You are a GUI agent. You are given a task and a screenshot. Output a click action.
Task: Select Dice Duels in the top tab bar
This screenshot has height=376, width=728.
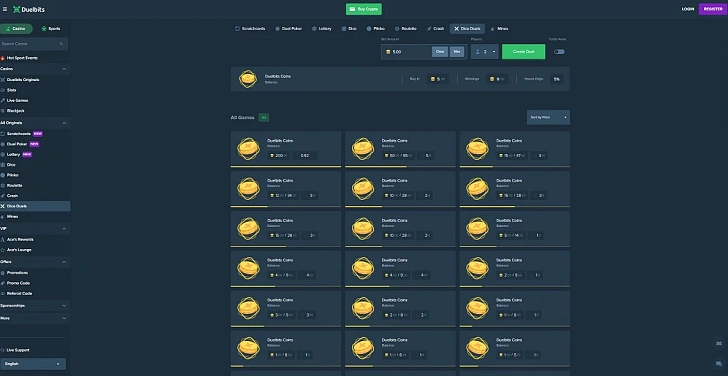click(x=467, y=29)
